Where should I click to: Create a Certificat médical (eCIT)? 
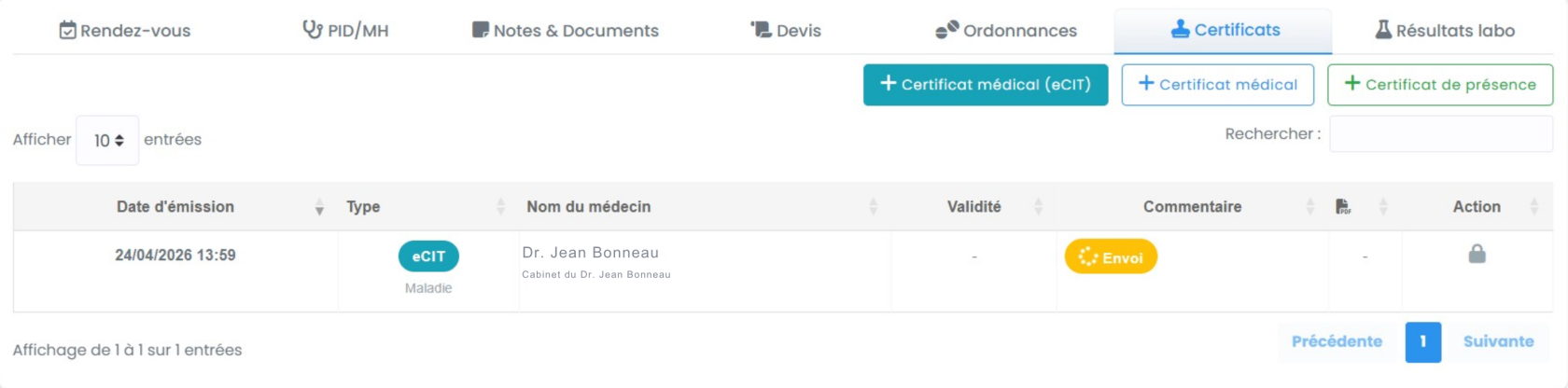click(x=986, y=85)
